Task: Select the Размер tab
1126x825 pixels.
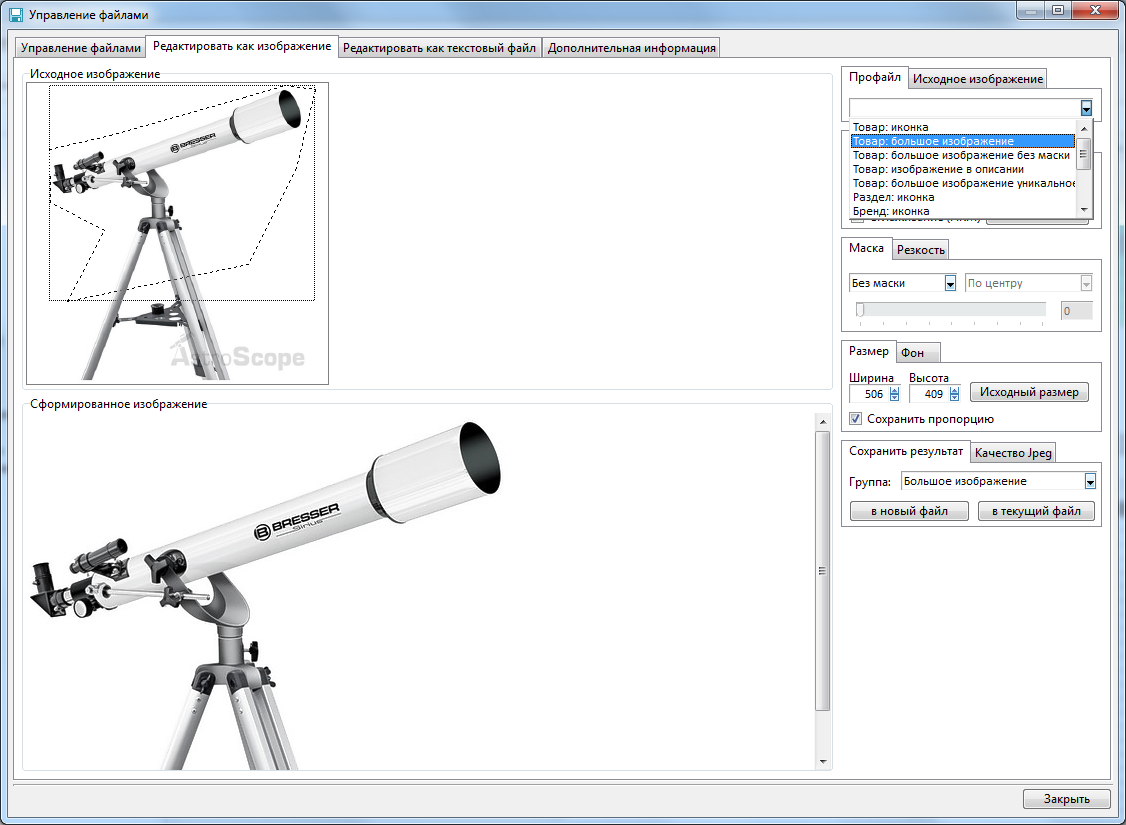Action: pos(868,350)
